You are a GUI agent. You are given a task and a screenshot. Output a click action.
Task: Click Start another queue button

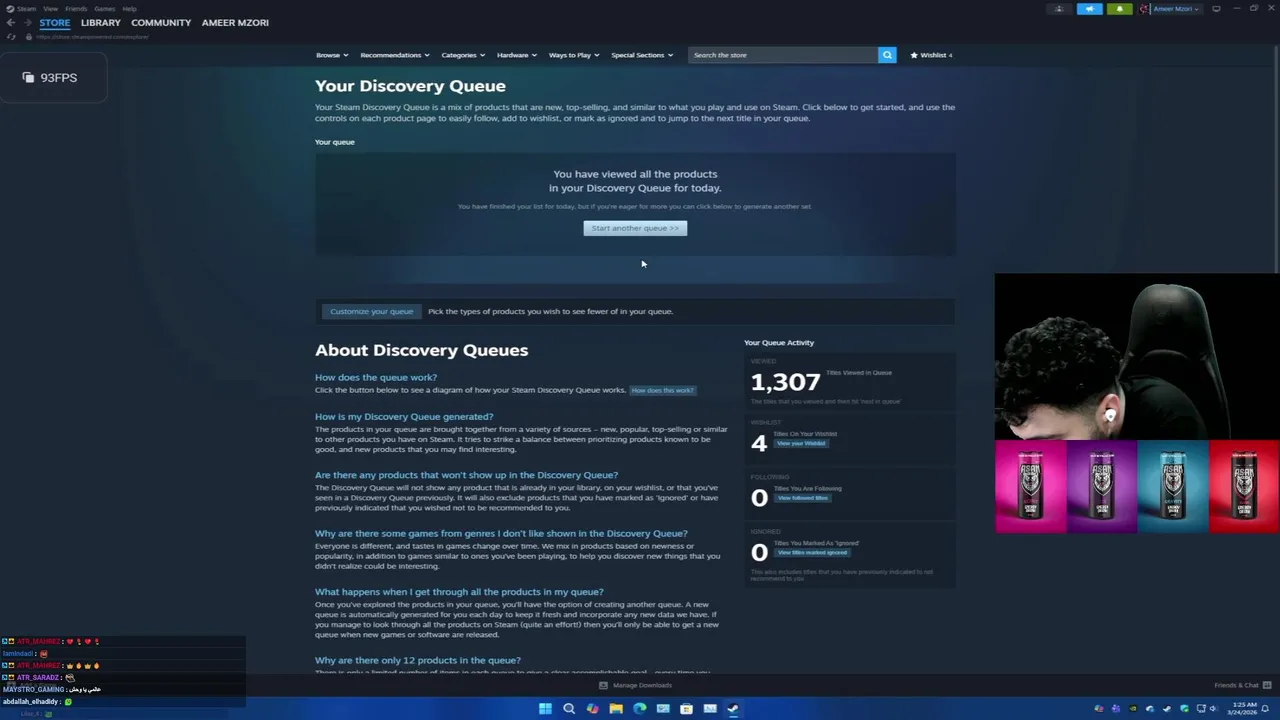click(x=635, y=228)
